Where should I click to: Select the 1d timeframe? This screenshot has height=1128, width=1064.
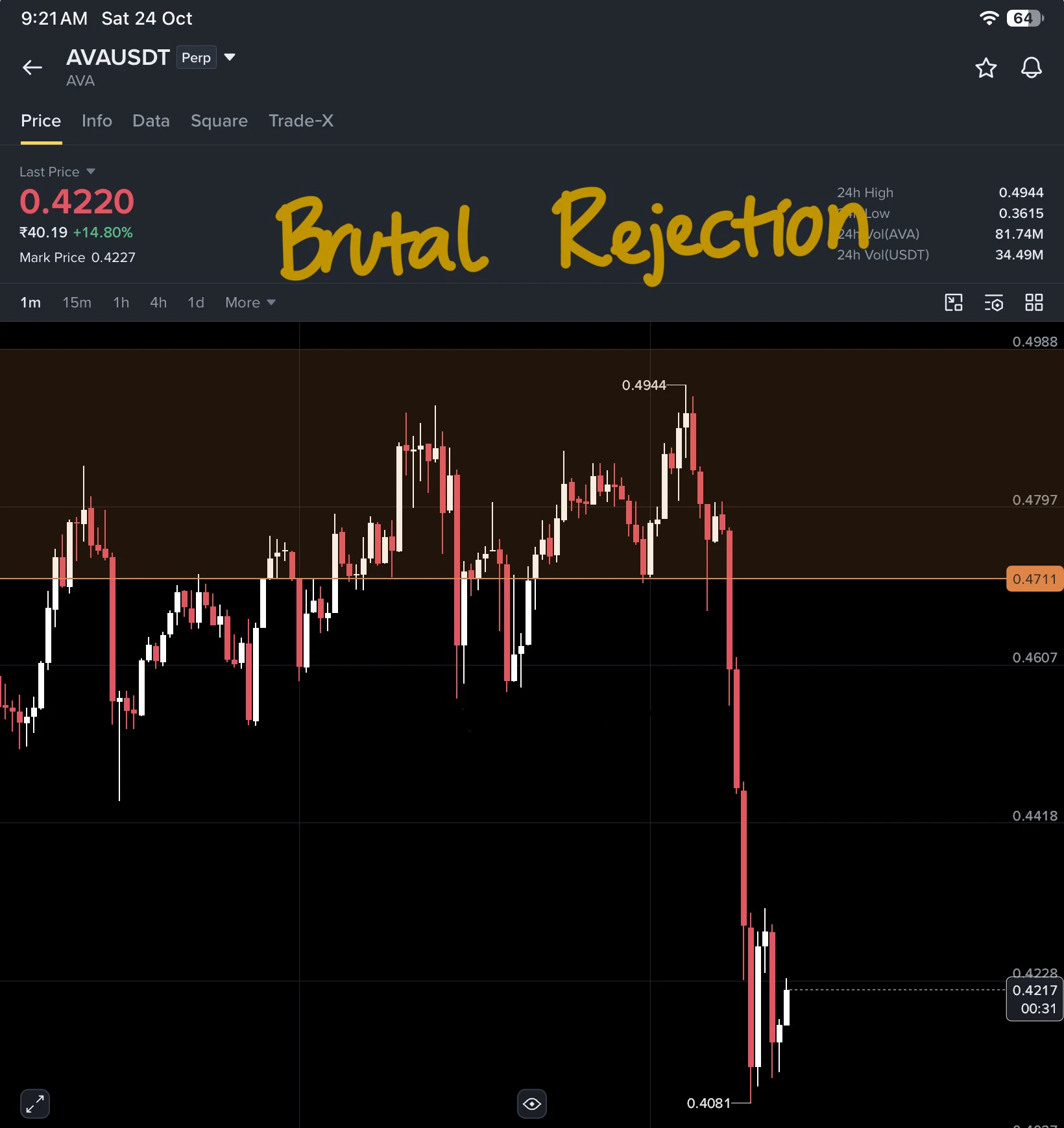click(196, 302)
